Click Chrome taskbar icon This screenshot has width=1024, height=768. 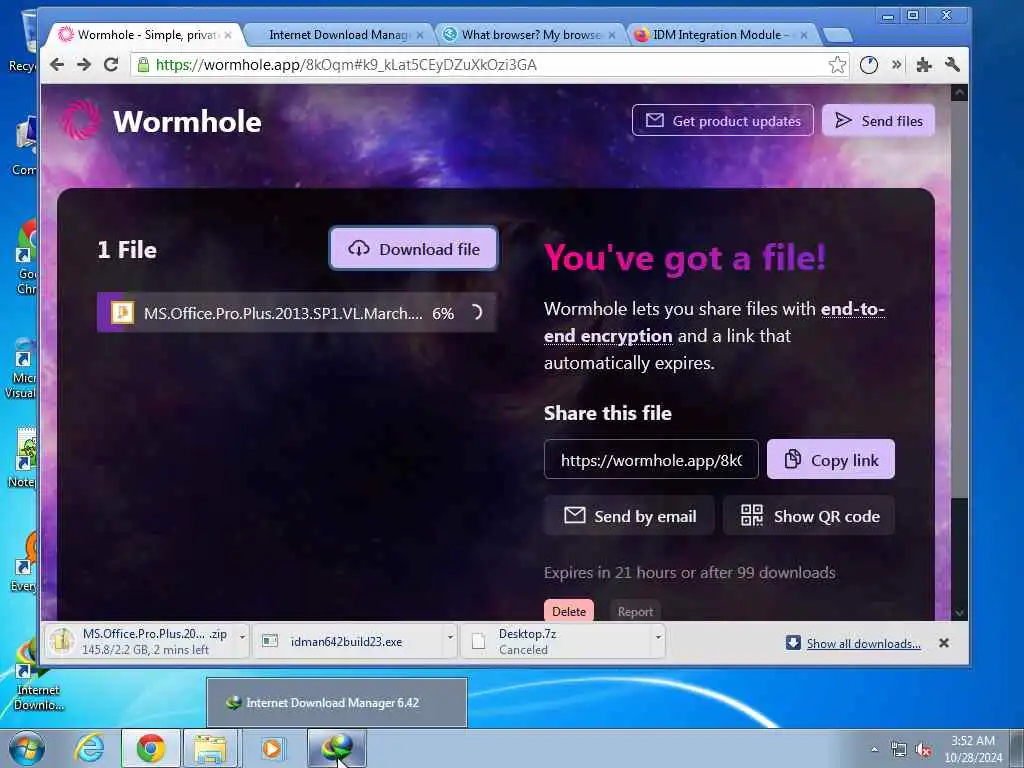(151, 748)
